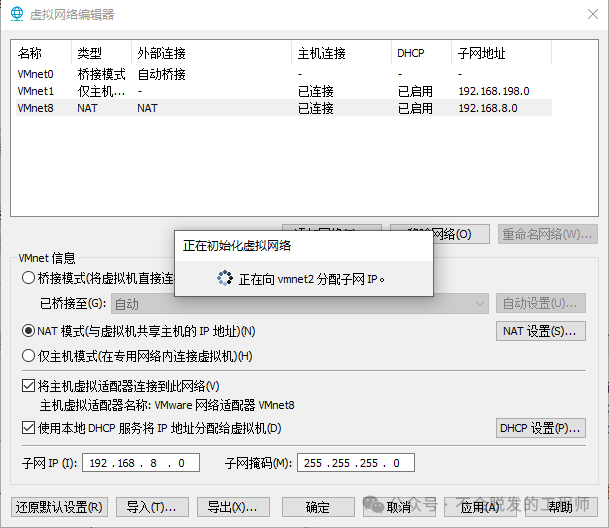
Task: Click subnet address 192.168.198.0
Action: point(494,91)
